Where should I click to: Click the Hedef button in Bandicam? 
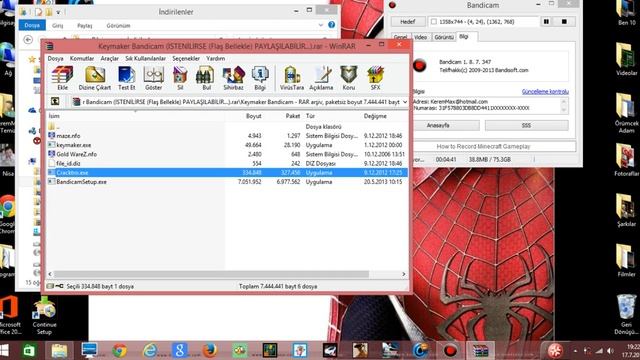(x=407, y=22)
